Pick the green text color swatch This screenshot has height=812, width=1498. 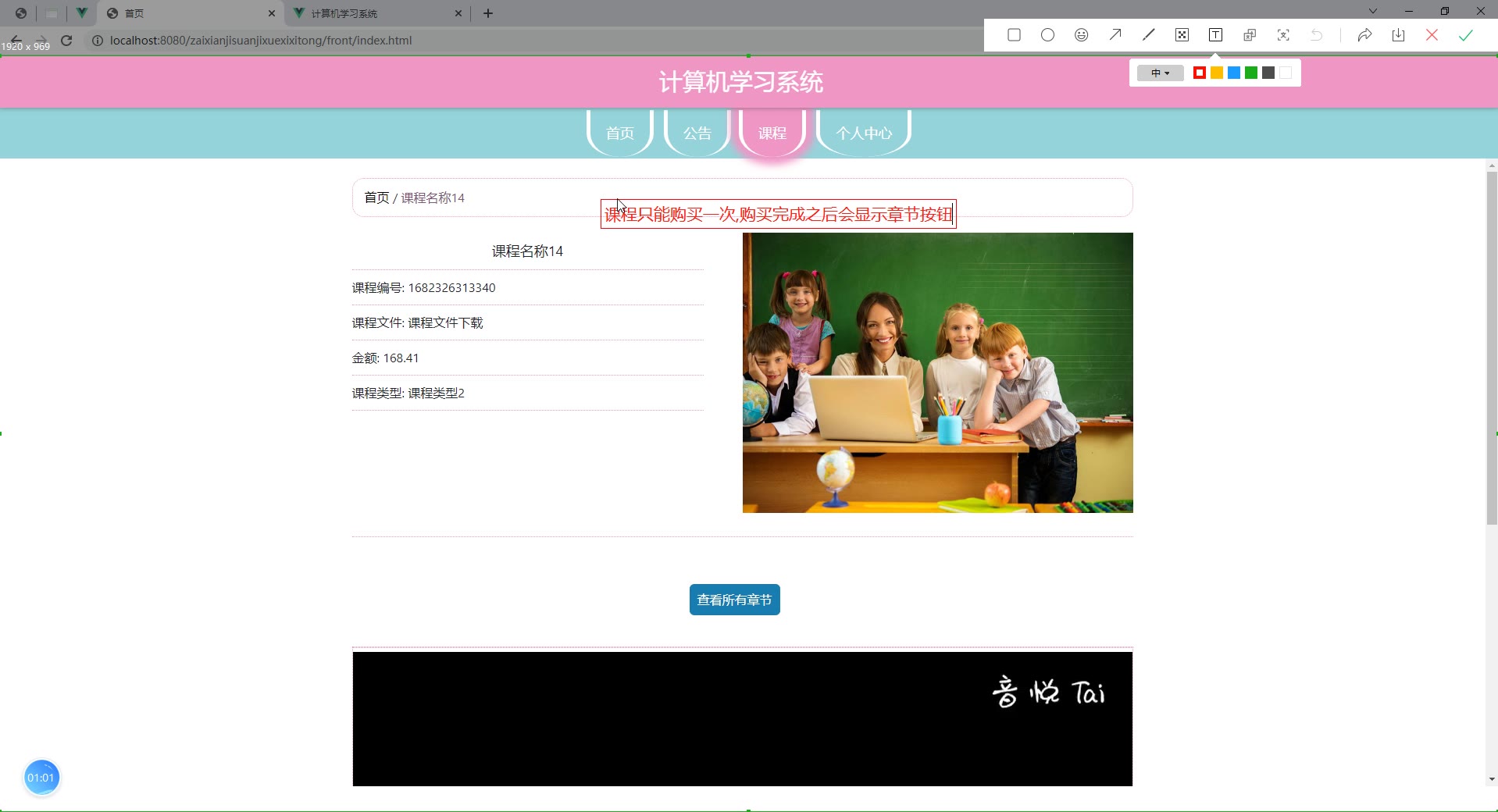pos(1251,73)
